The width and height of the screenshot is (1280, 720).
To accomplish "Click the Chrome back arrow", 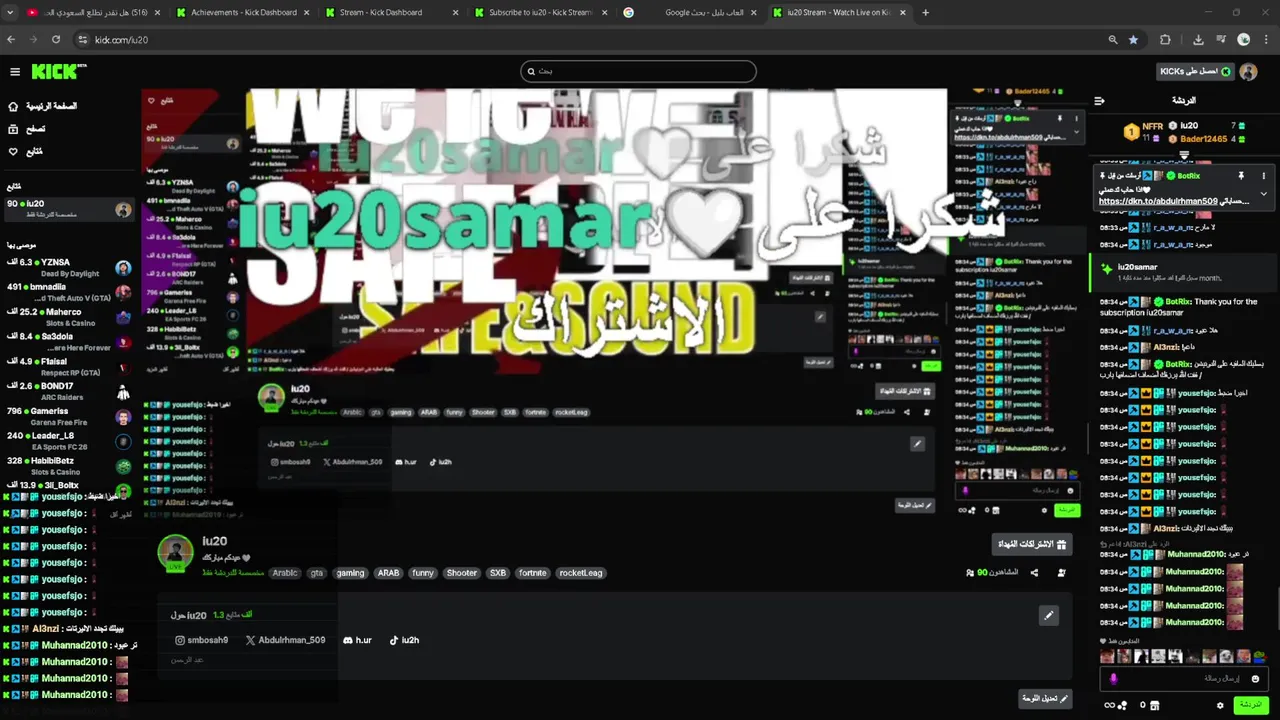I will coord(11,40).
